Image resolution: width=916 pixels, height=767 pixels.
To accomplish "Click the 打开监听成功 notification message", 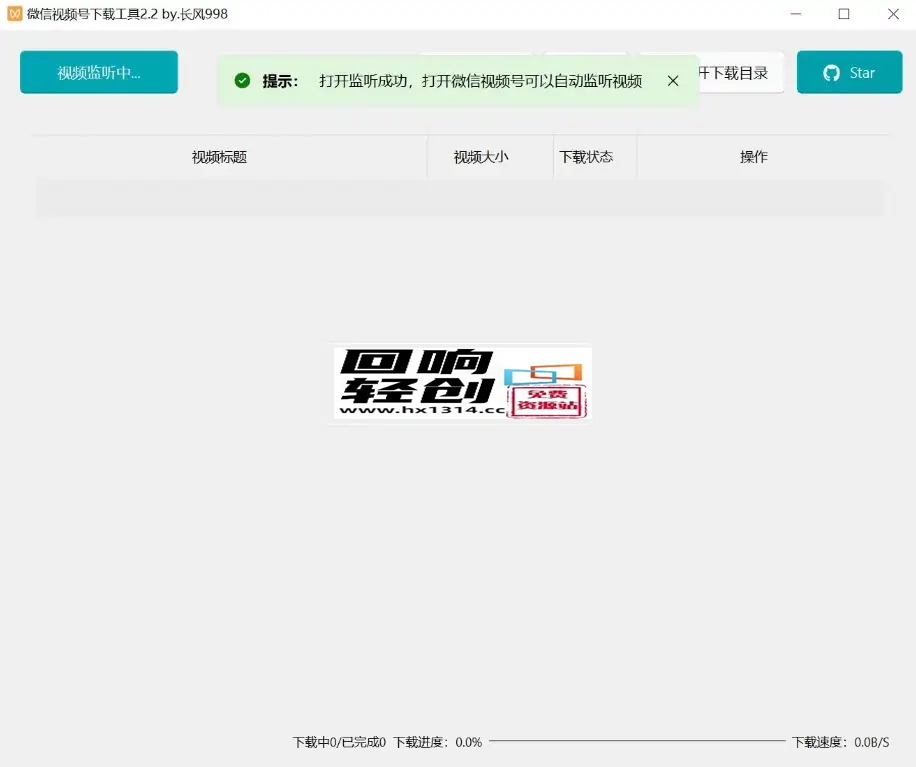I will 481,81.
